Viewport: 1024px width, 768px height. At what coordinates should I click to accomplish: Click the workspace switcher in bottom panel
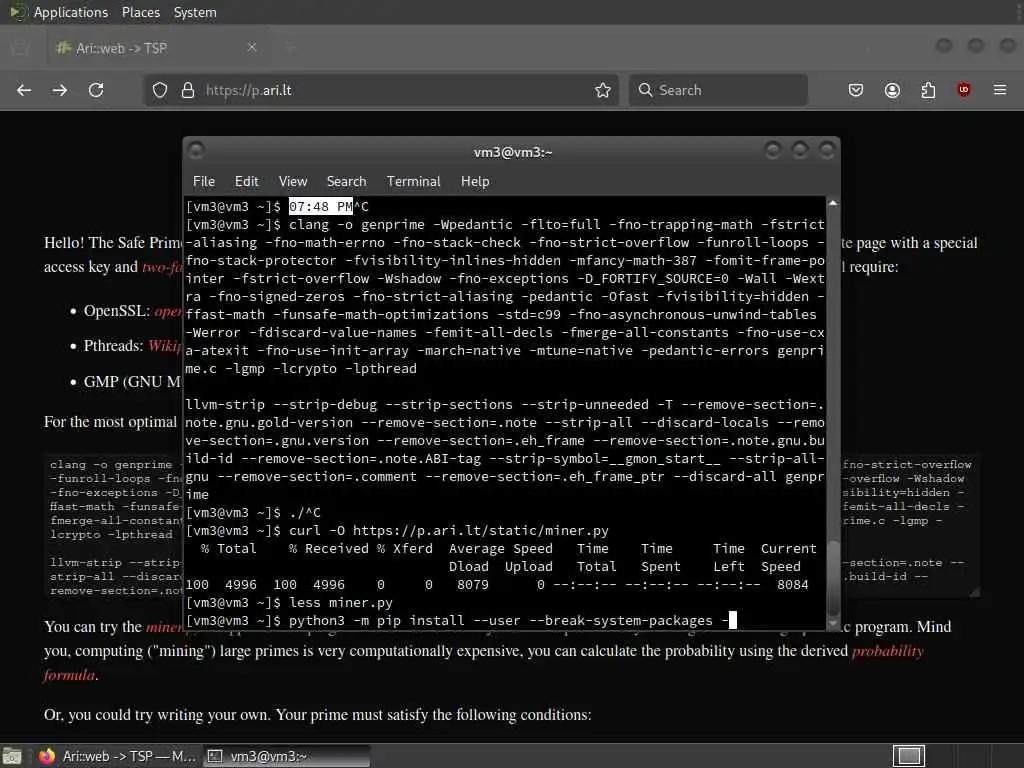[909, 756]
